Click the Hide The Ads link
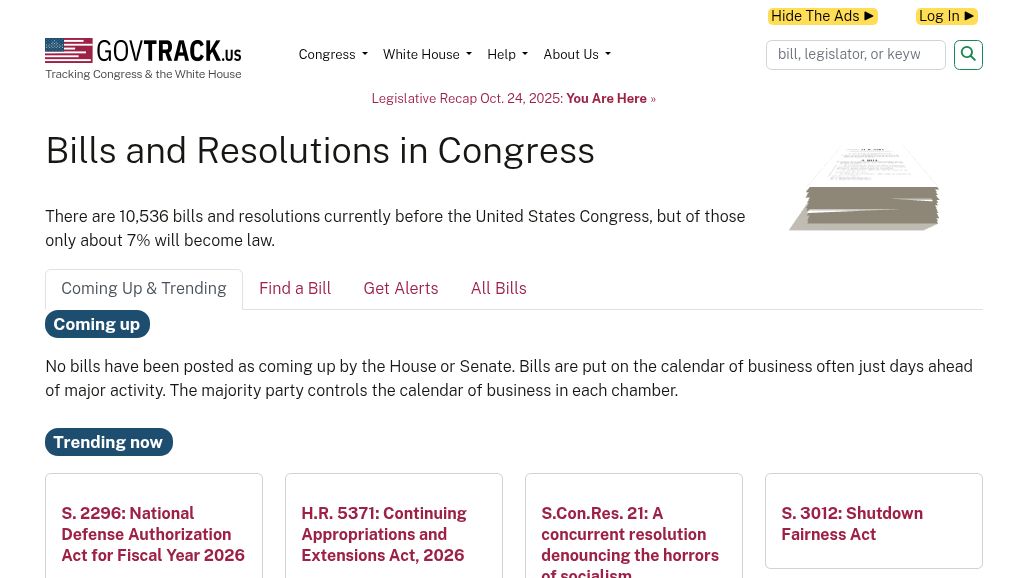 click(x=823, y=16)
